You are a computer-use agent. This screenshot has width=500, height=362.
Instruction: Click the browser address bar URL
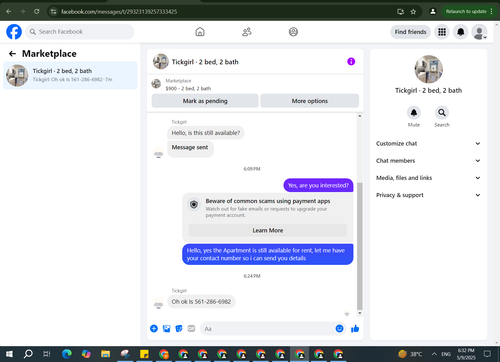[x=119, y=12]
